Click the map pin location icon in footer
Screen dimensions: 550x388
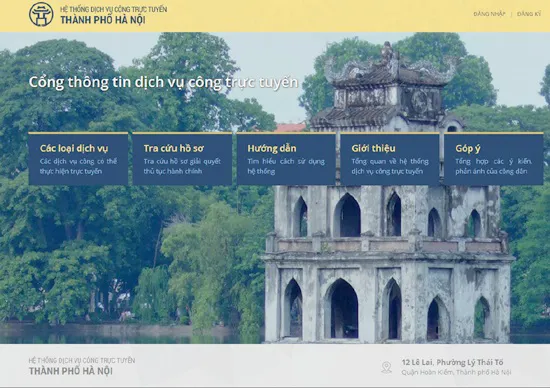coord(386,367)
